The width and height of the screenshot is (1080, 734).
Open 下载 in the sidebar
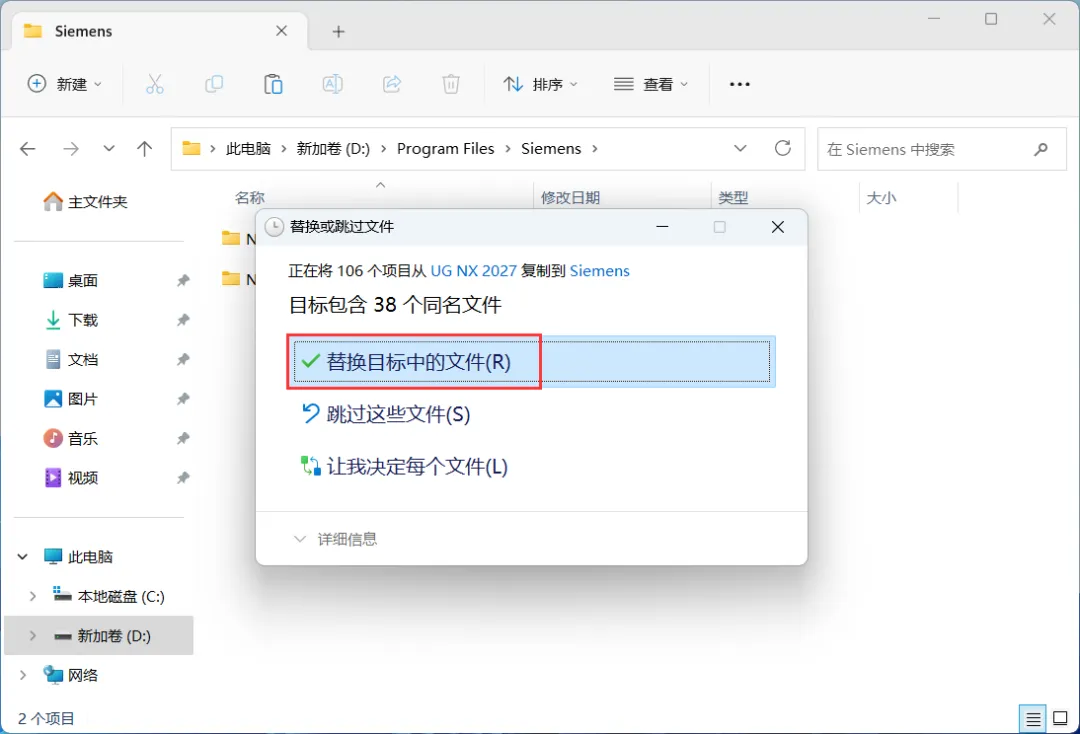(x=71, y=319)
